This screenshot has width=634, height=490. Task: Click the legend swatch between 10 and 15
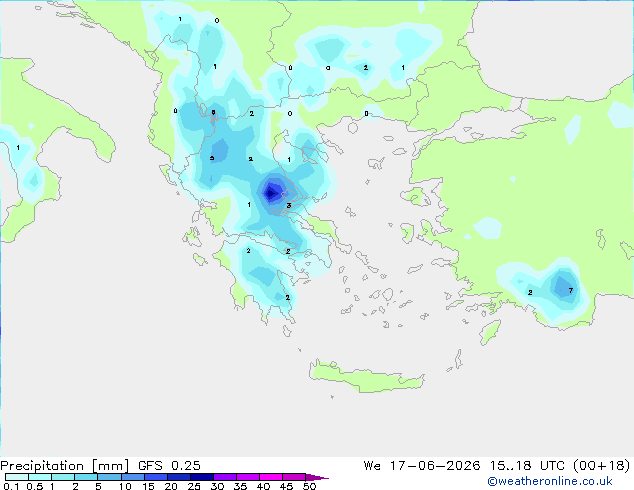[x=133, y=477]
